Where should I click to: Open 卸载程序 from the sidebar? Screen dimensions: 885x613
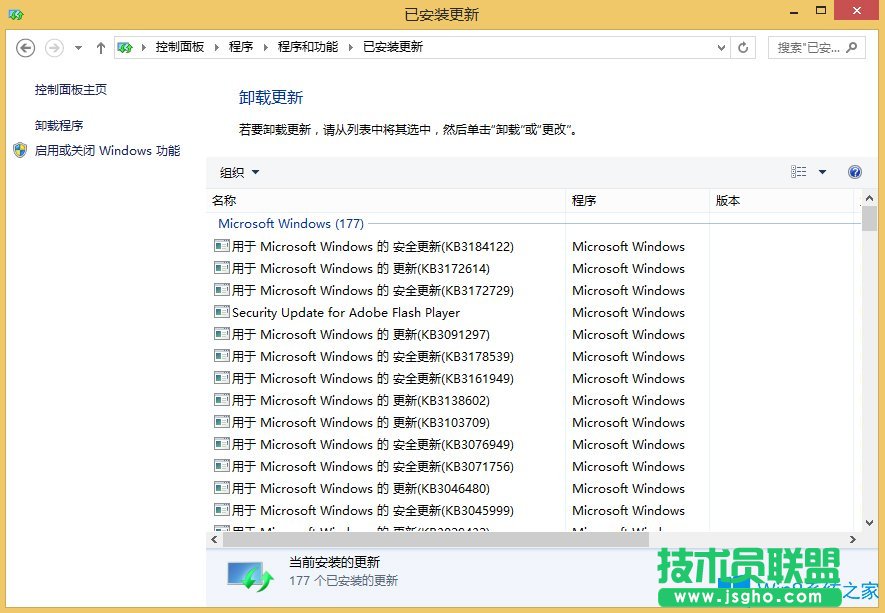coord(57,124)
